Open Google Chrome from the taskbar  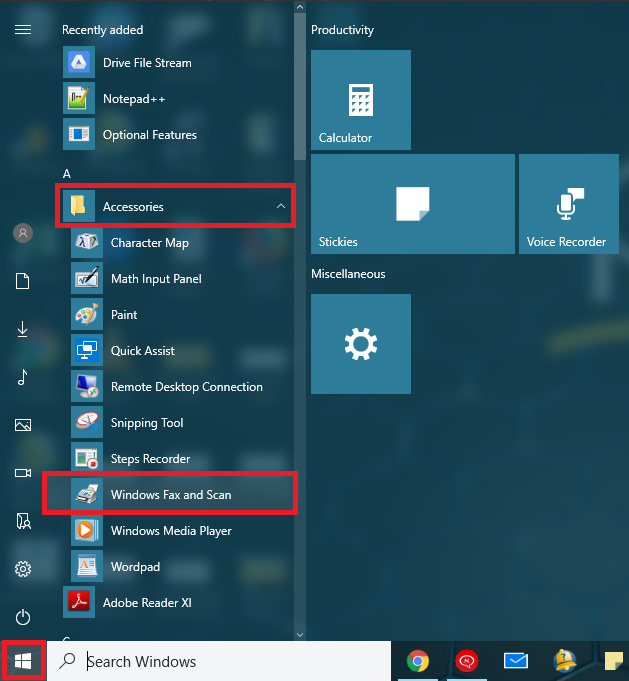click(x=417, y=661)
